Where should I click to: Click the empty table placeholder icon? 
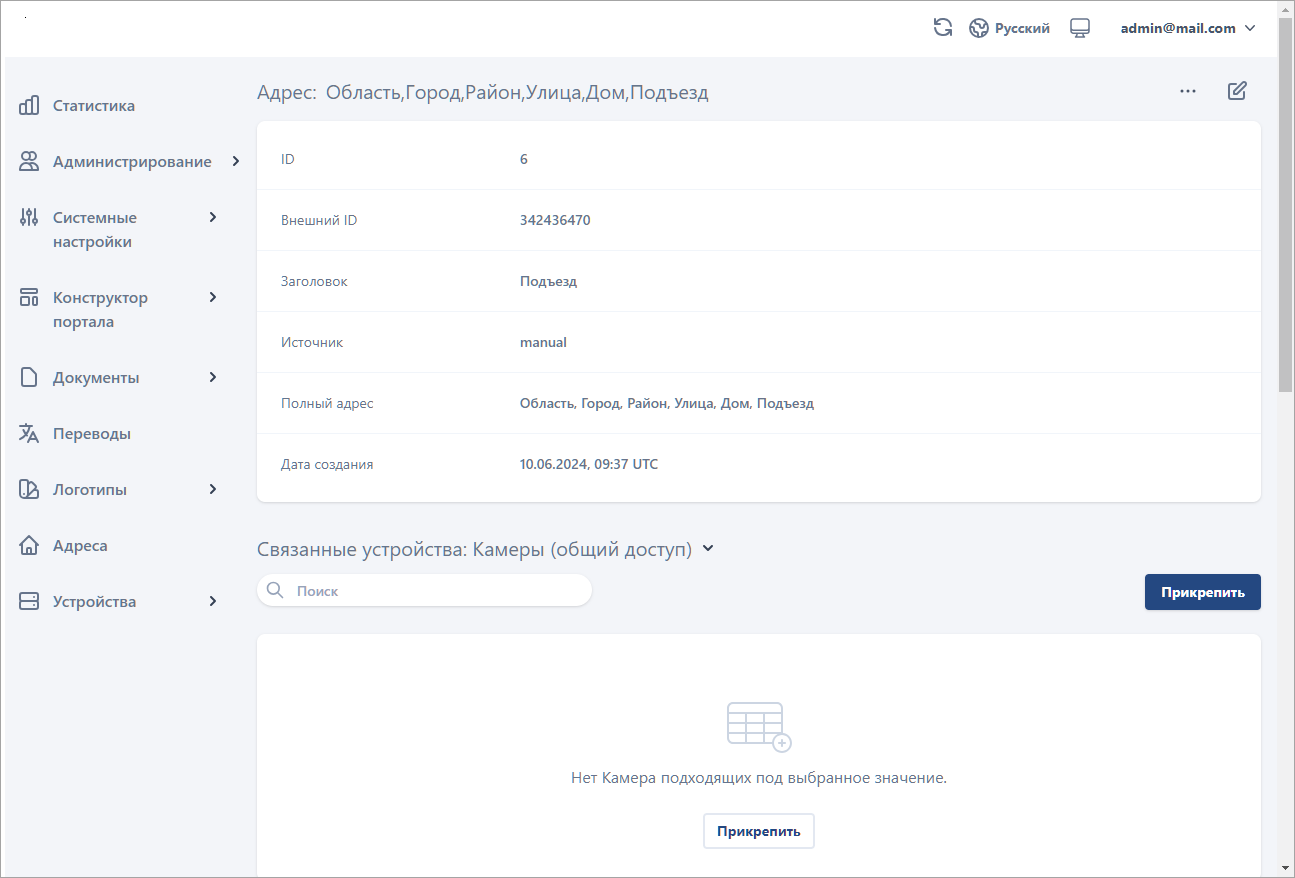(x=758, y=726)
